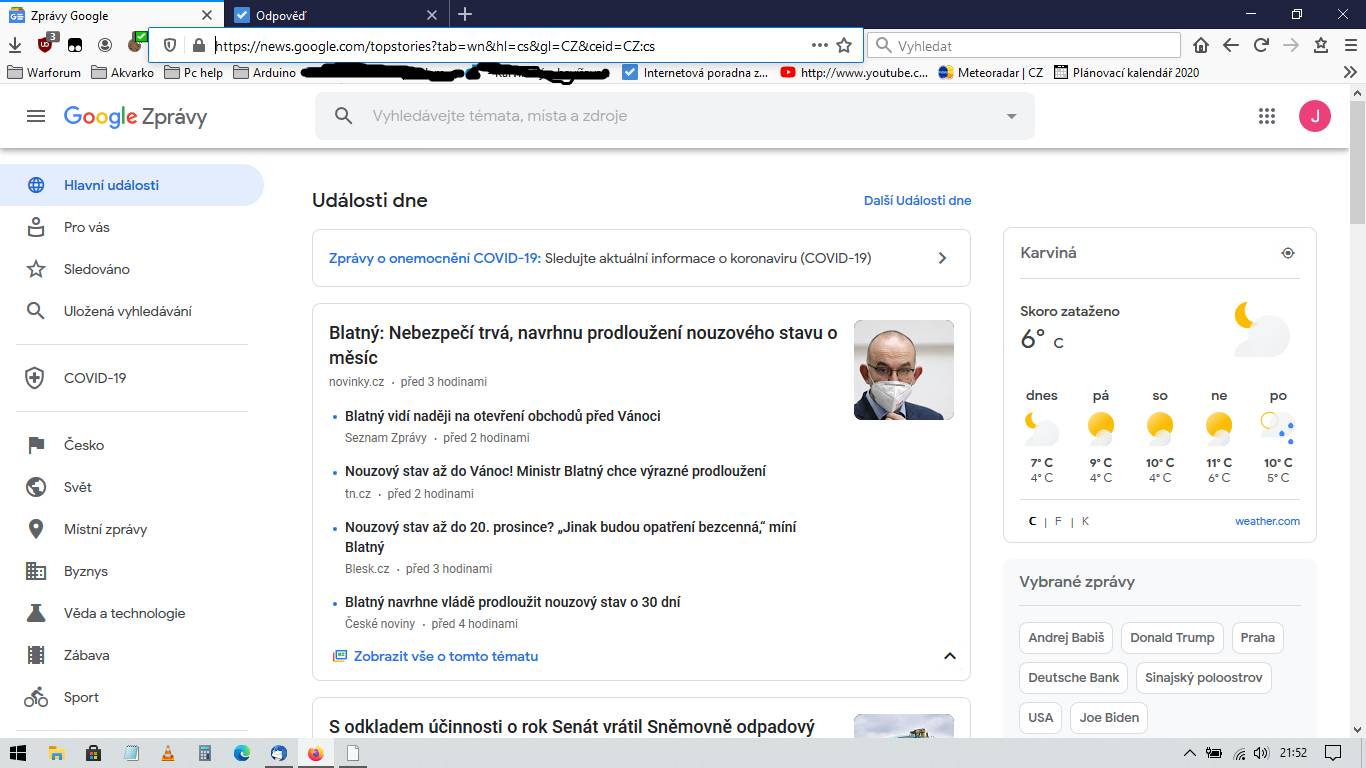
Task: Expand search options dropdown arrow
Action: [1011, 116]
